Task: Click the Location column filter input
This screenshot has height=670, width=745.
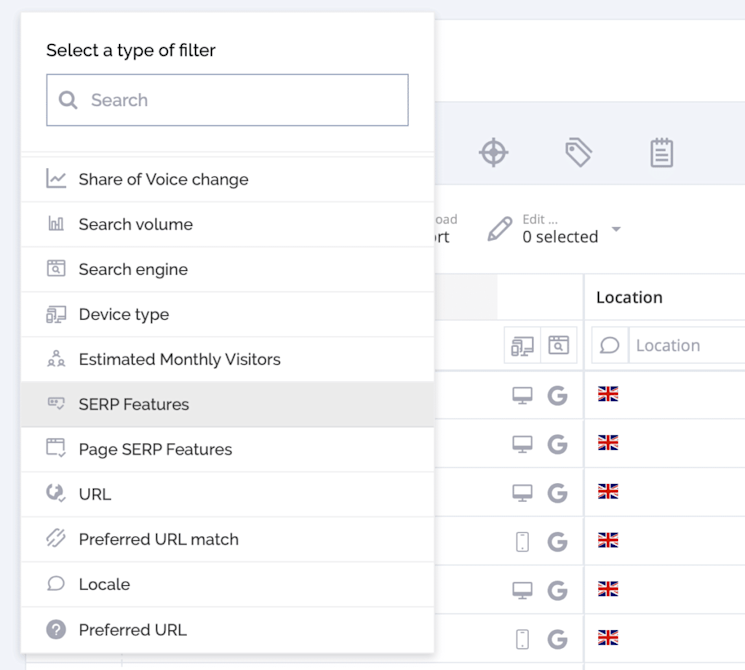Action: tap(686, 345)
